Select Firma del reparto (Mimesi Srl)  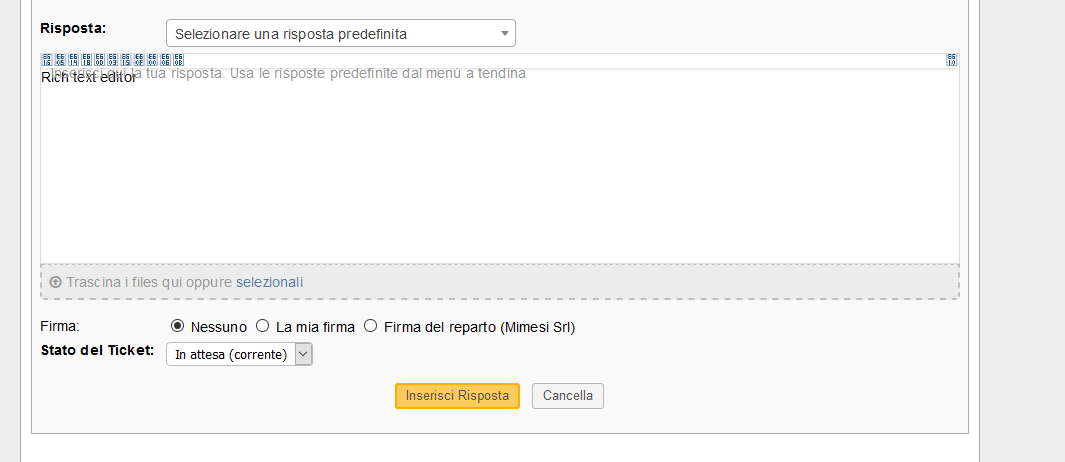pyautogui.click(x=370, y=326)
